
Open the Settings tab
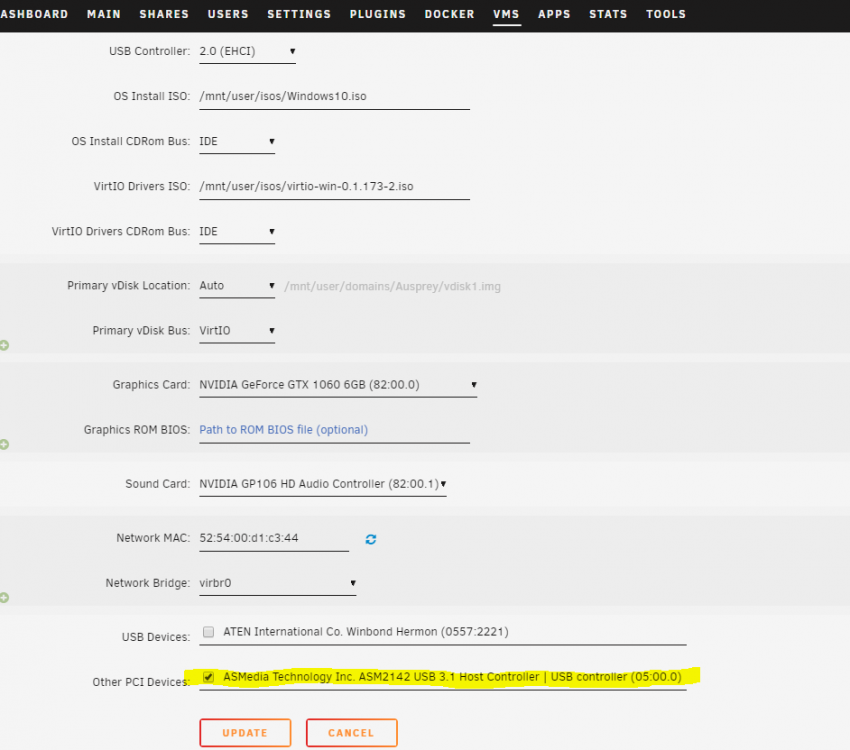click(x=299, y=14)
